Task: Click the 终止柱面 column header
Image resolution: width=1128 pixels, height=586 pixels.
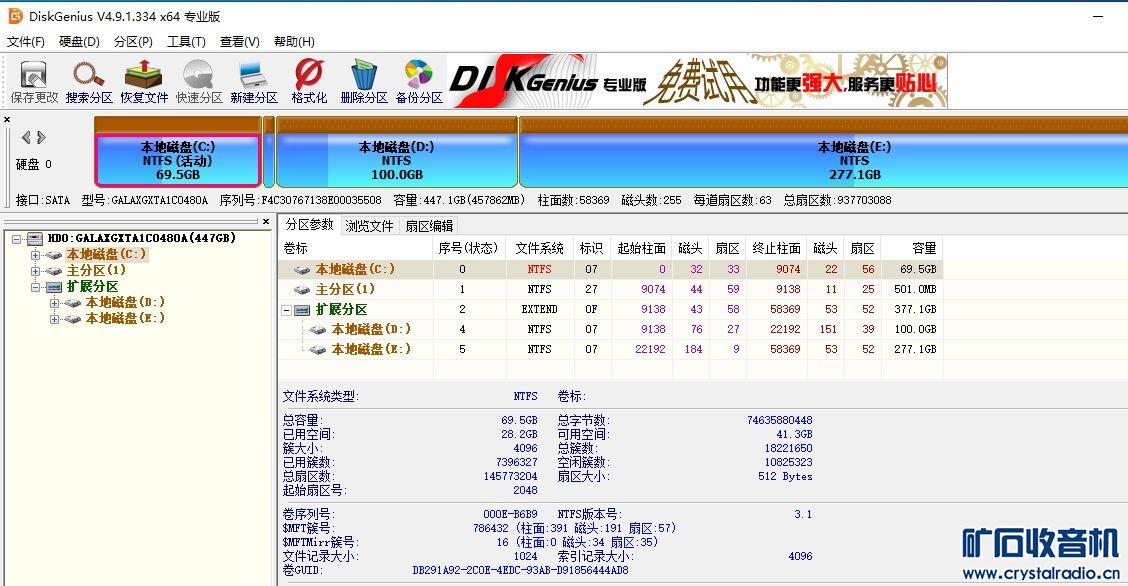Action: pyautogui.click(x=776, y=248)
